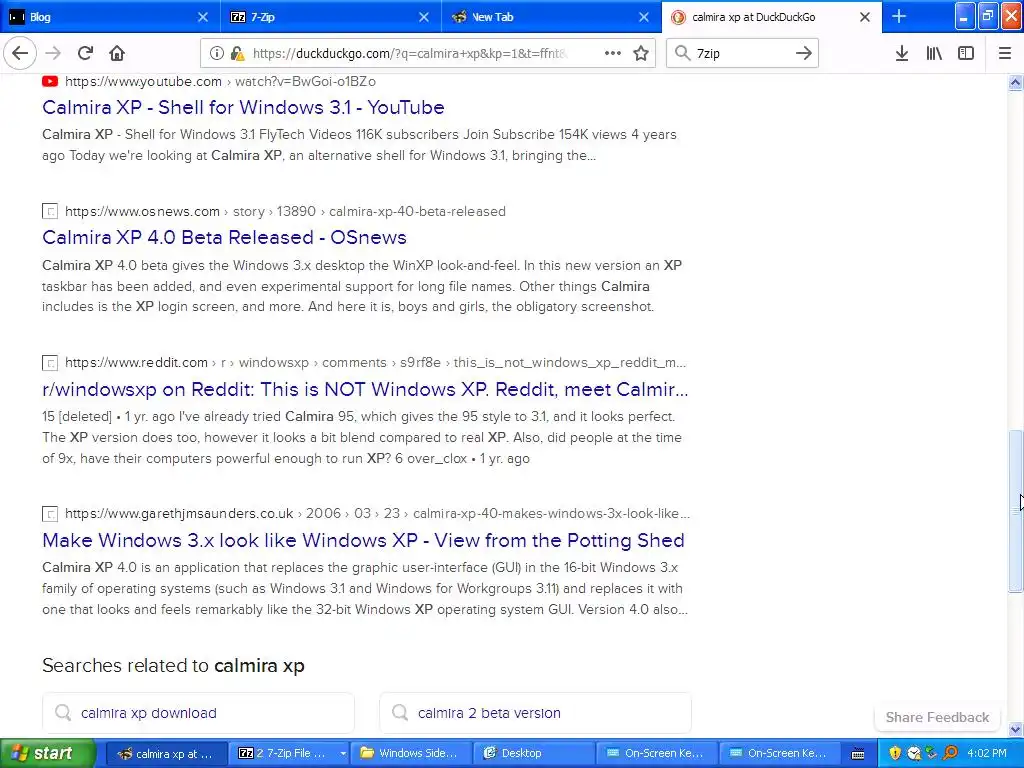The width and height of the screenshot is (1024, 768).
Task: Click the YouTube favicon beside result
Action: (50, 82)
